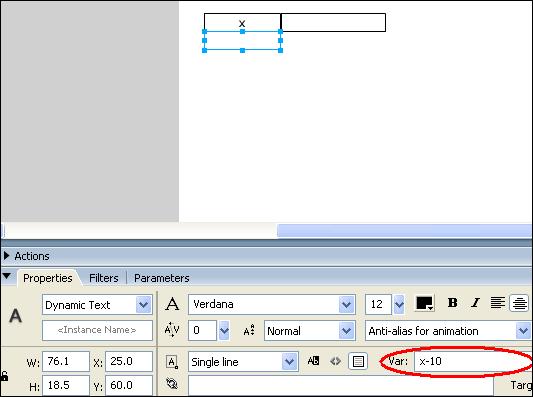Toggle bold text style
Image resolution: width=533 pixels, height=397 pixels.
click(452, 303)
